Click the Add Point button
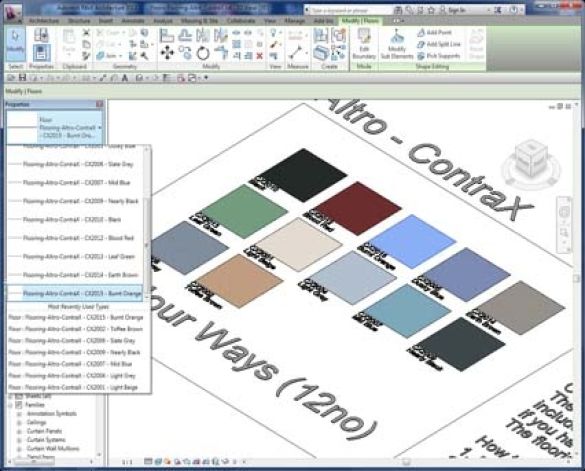This screenshot has height=471, width=585. click(x=435, y=32)
